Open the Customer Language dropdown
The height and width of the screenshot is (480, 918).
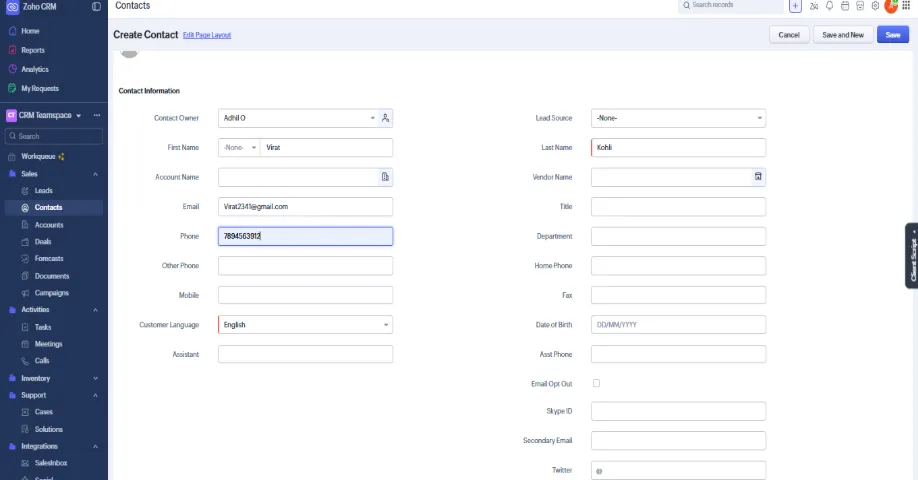[305, 325]
